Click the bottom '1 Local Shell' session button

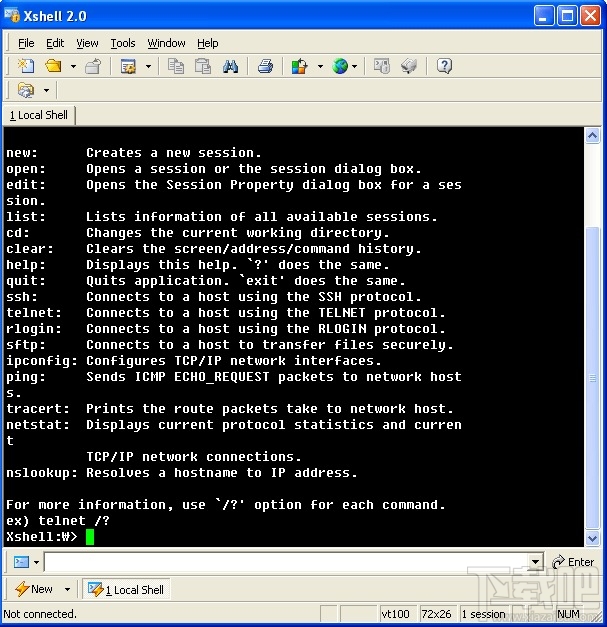click(126, 589)
